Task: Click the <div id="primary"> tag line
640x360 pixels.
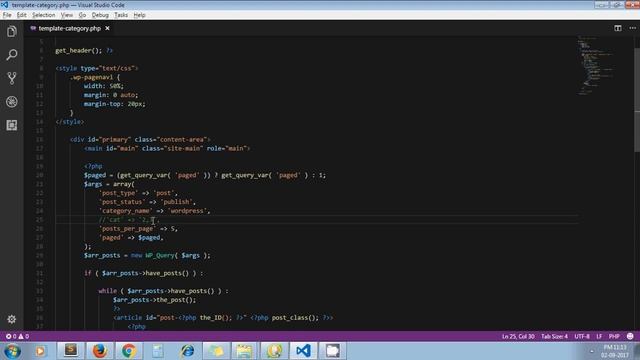Action: pyautogui.click(x=140, y=140)
